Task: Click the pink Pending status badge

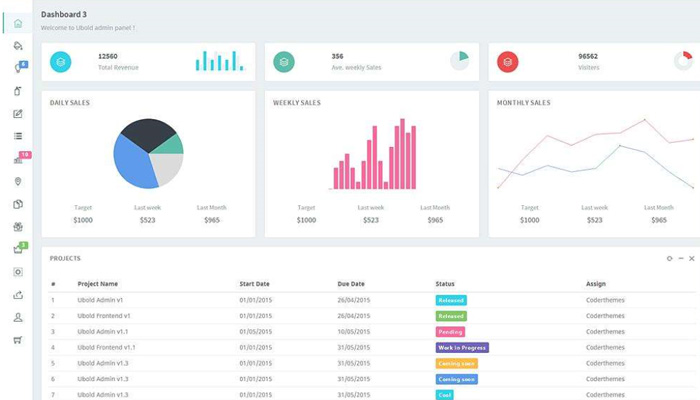Action: (x=450, y=332)
